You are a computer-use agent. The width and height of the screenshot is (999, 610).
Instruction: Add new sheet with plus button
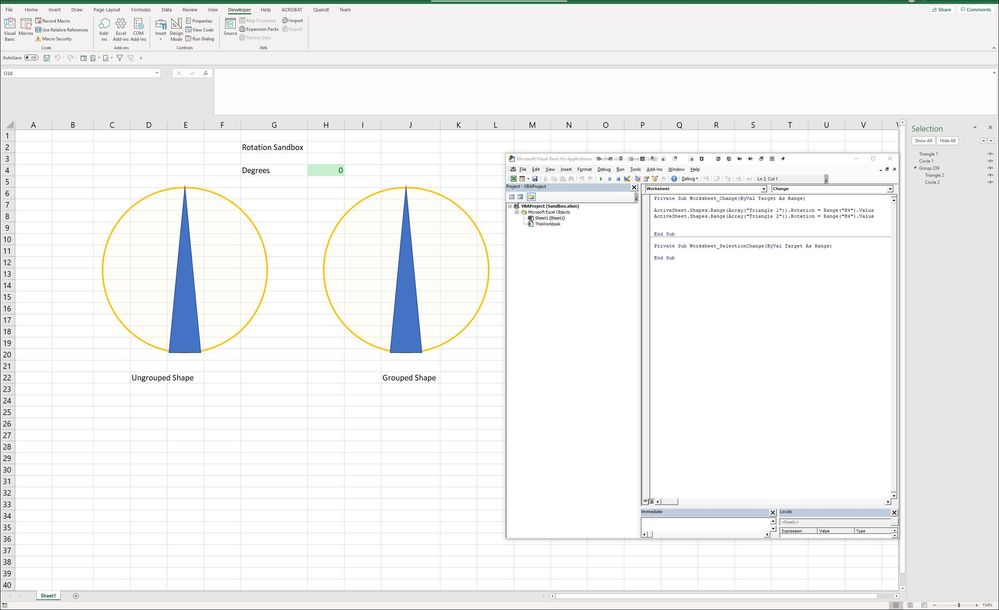pos(76,596)
